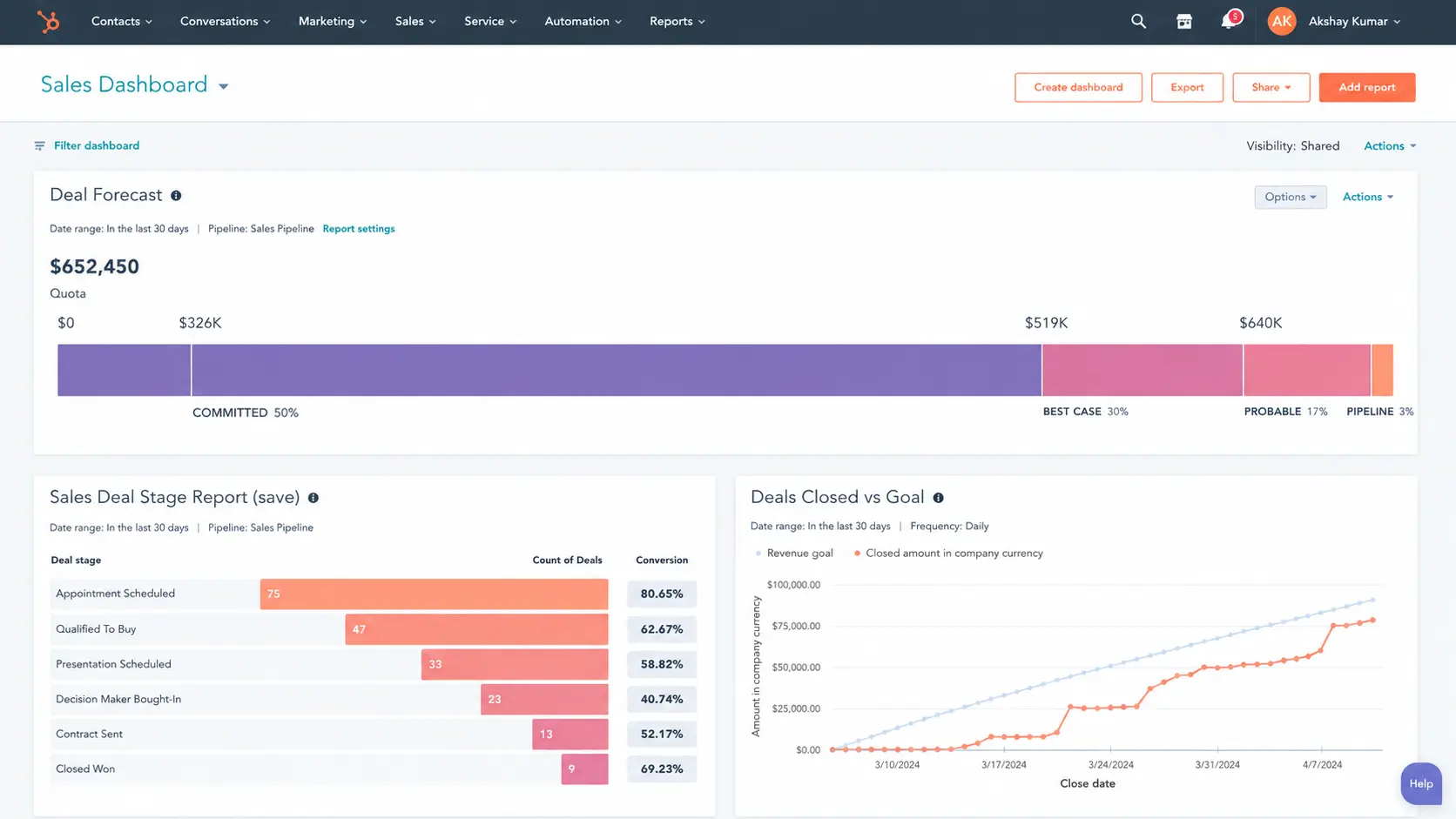Click the 52.17% conversion value
The height and width of the screenshot is (819, 1456).
click(662, 735)
